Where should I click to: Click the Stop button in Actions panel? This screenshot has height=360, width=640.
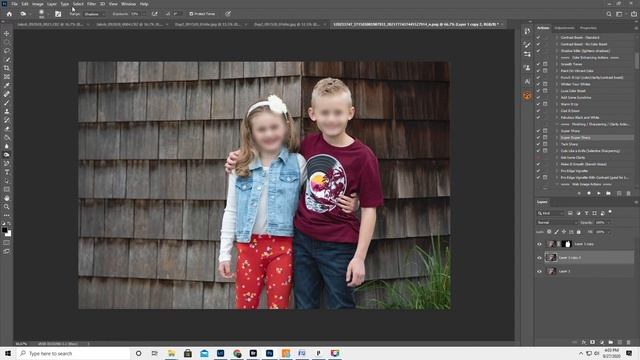coord(579,193)
